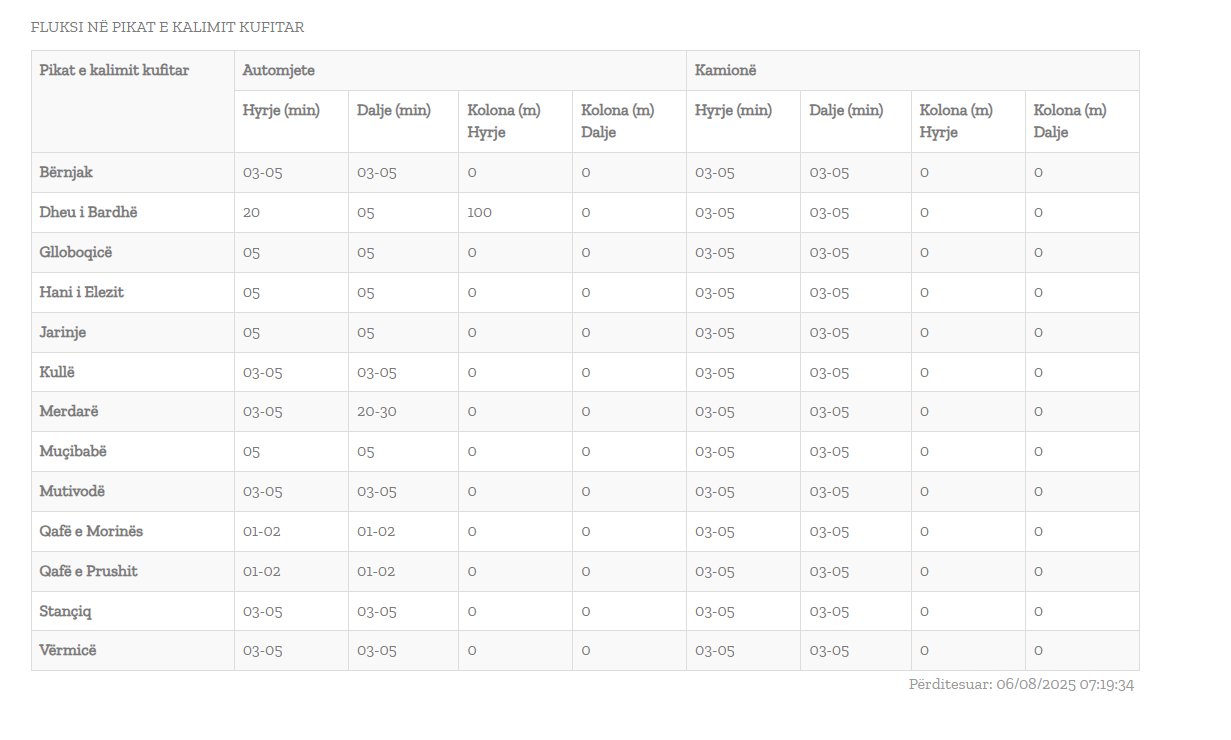Select the Qafë e Morinës row label
This screenshot has width=1231, height=740.
tap(91, 531)
